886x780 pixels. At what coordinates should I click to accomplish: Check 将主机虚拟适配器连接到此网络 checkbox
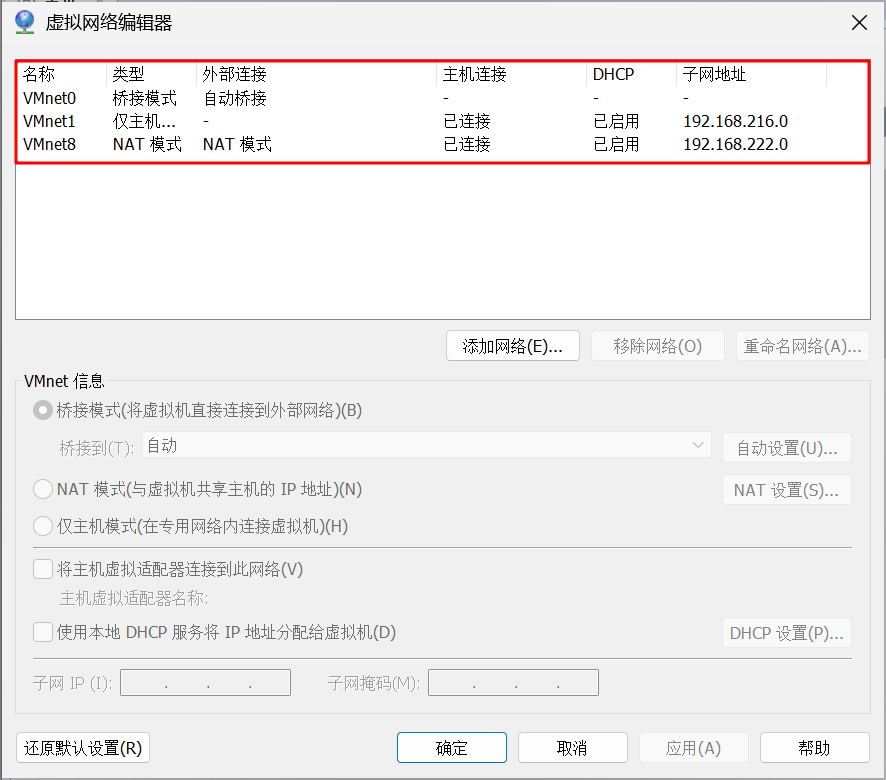[x=43, y=569]
